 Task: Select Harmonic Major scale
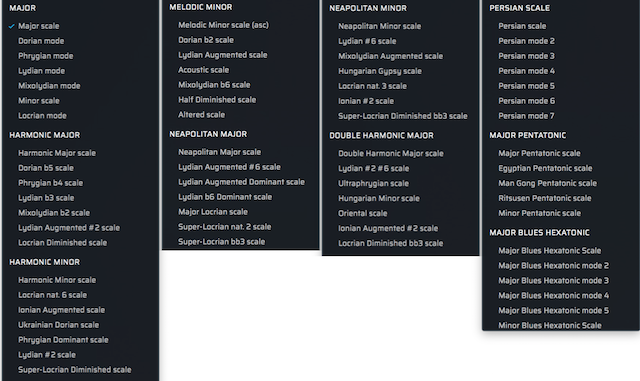(57, 153)
